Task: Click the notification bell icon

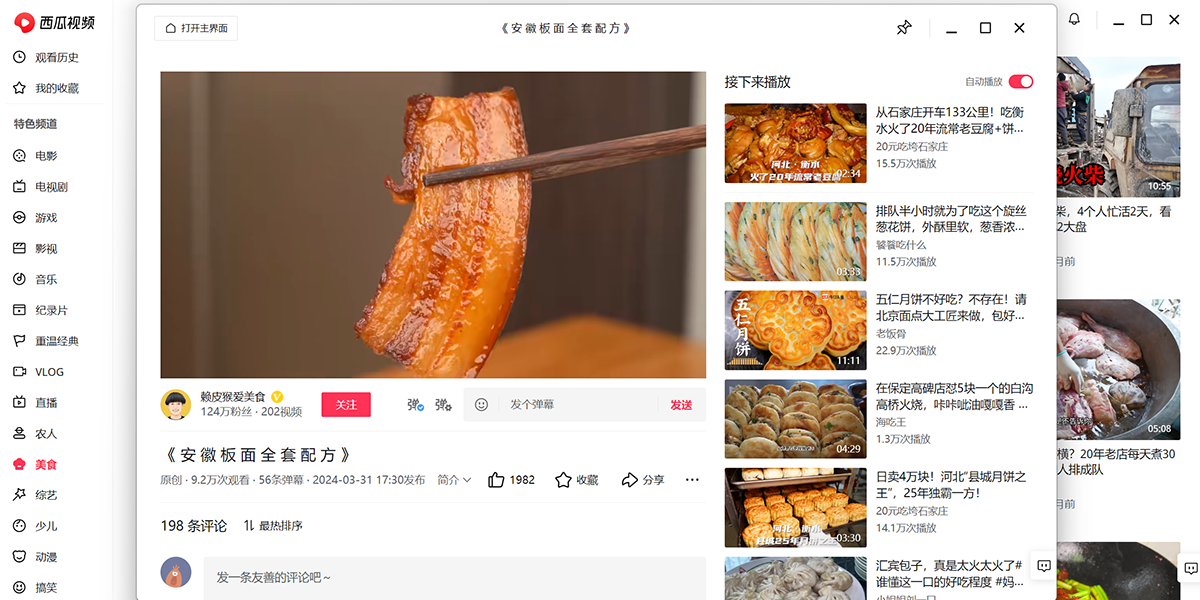Action: click(x=1075, y=20)
